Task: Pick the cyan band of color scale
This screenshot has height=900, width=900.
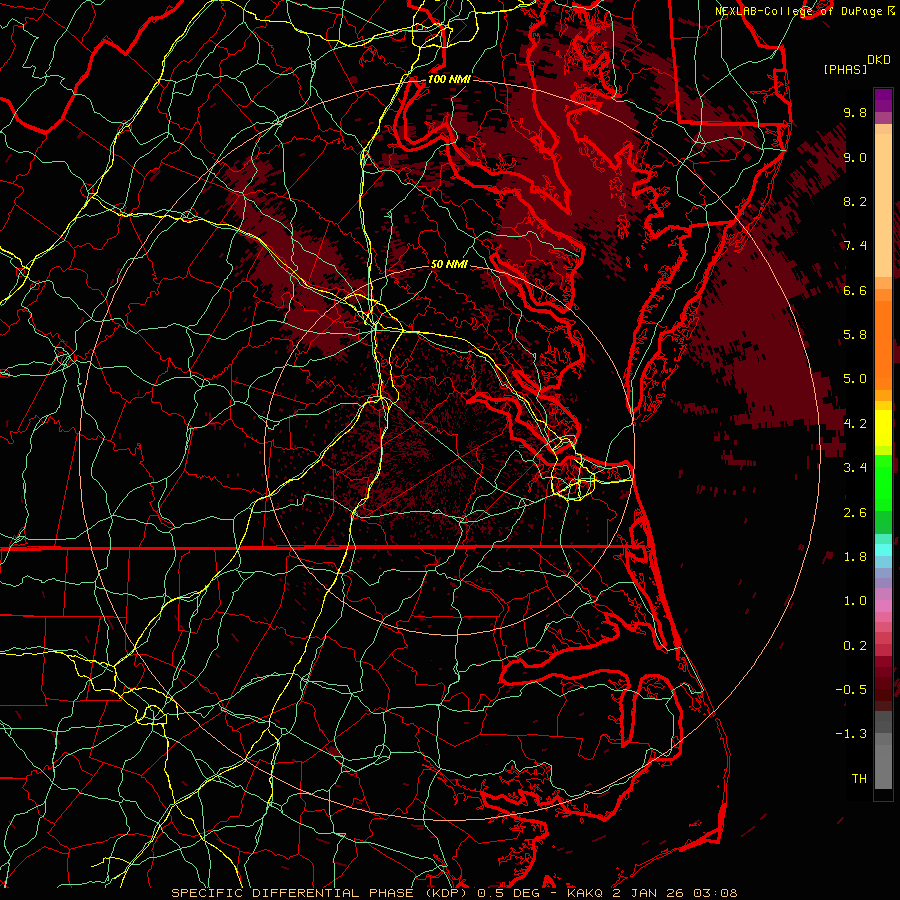Action: [x=883, y=550]
